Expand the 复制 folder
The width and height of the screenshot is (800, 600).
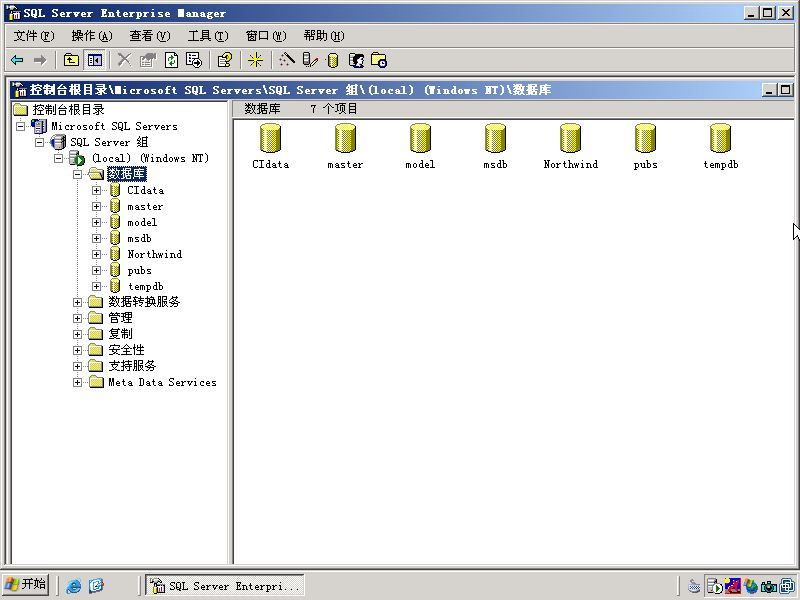78,334
